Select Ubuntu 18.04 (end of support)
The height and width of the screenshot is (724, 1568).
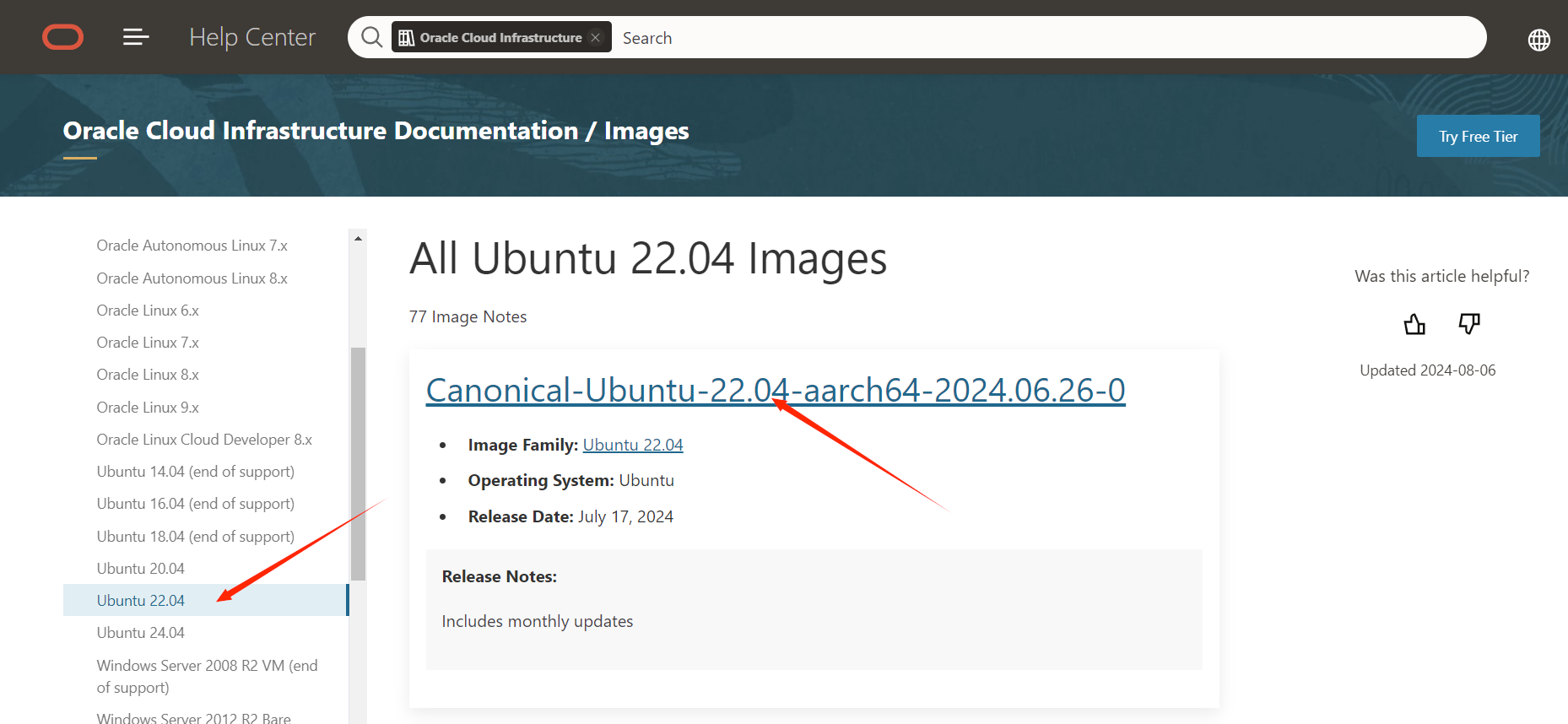tap(196, 537)
